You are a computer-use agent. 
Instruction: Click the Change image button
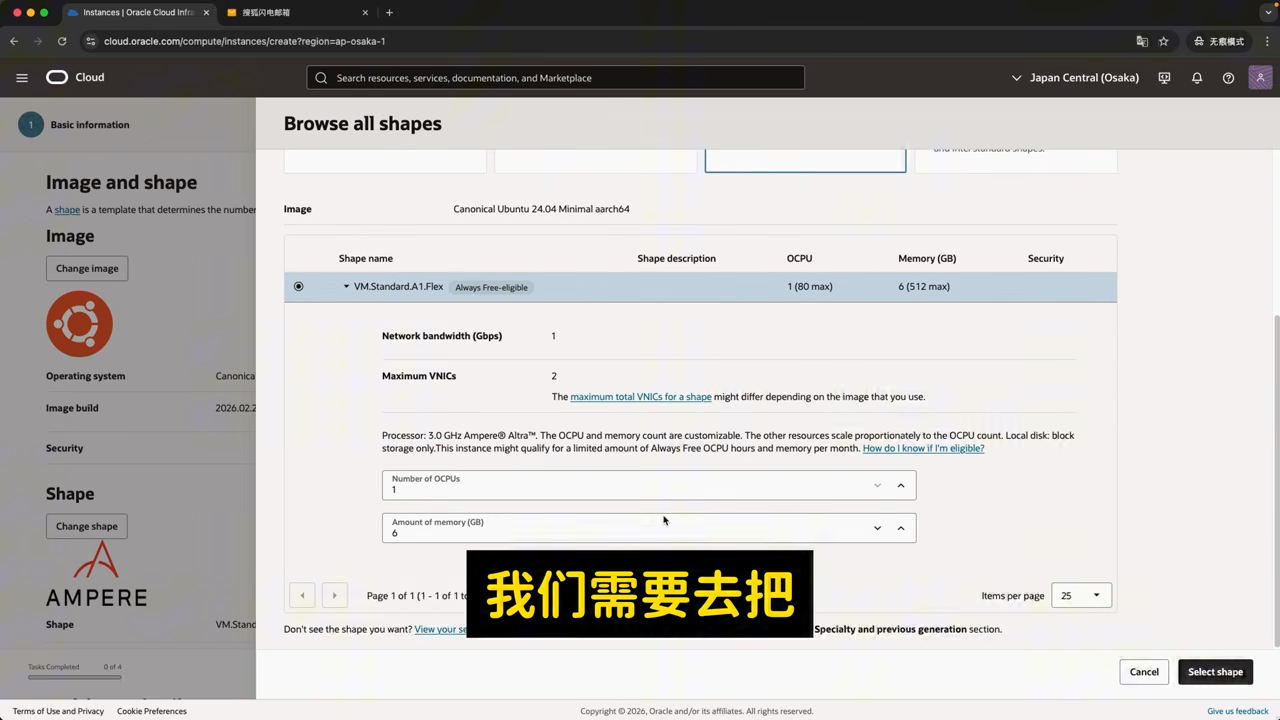87,268
